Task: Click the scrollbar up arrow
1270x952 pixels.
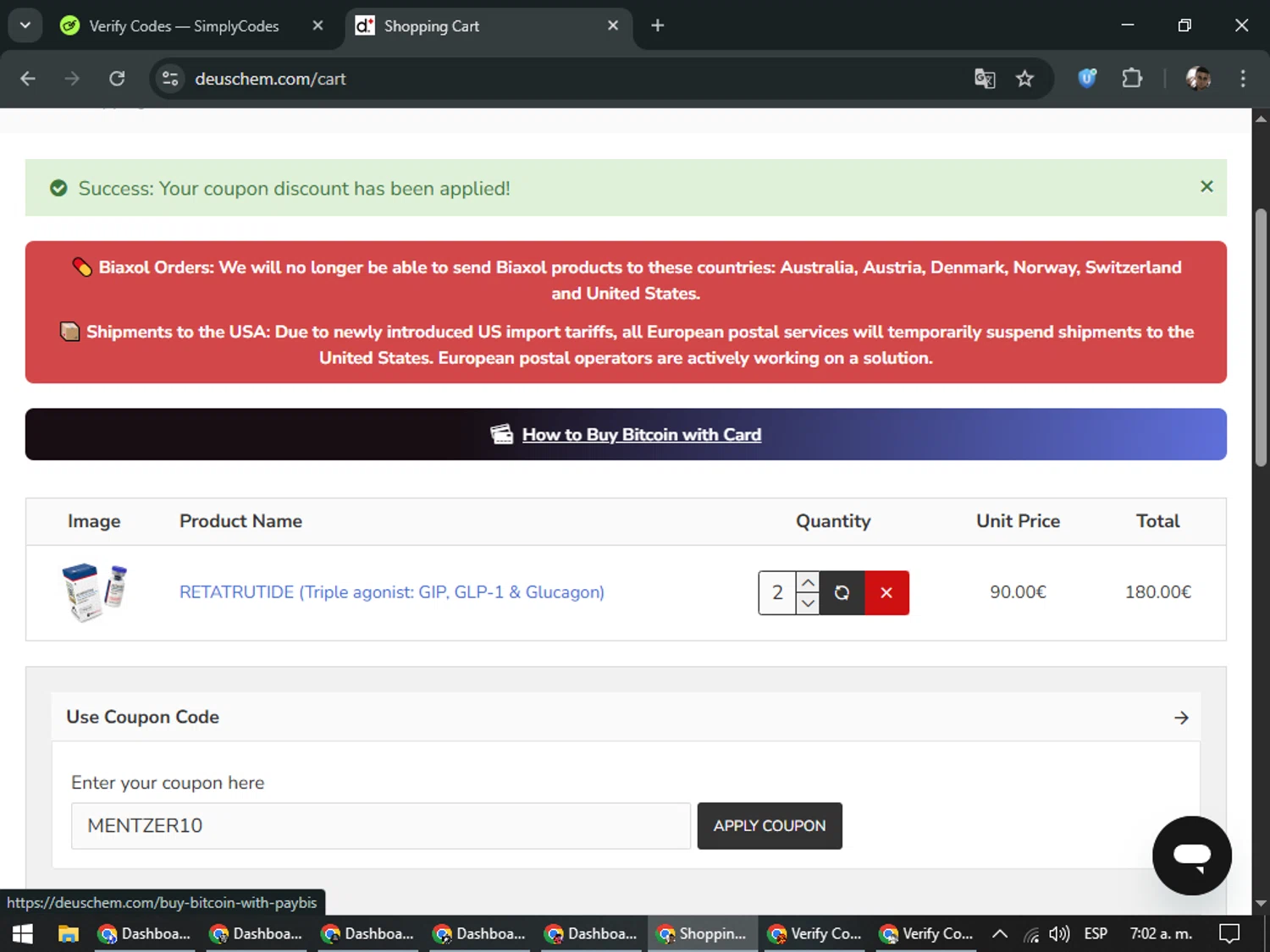Action: tap(1261, 118)
